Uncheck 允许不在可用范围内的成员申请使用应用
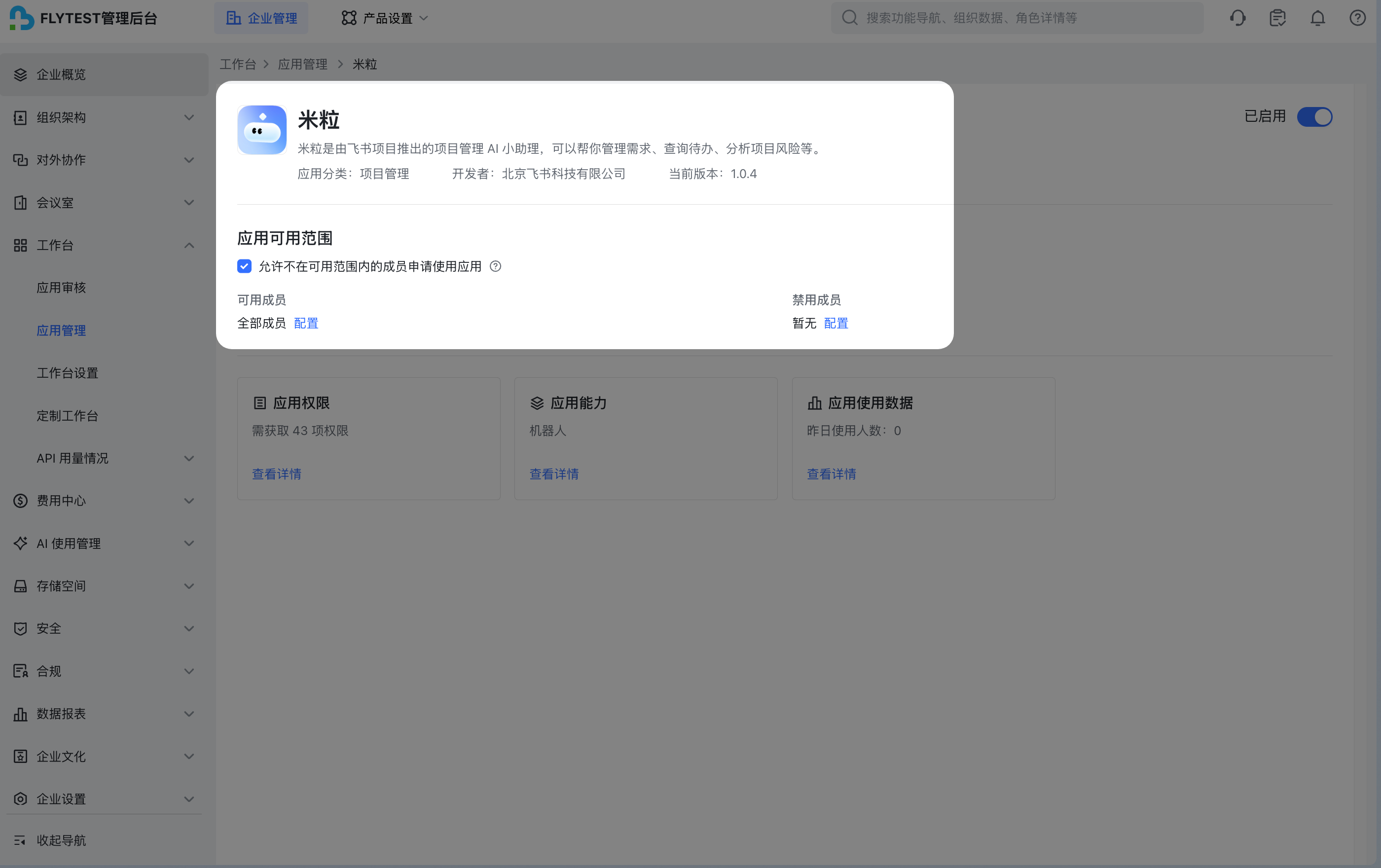This screenshot has width=1381, height=868. click(244, 266)
